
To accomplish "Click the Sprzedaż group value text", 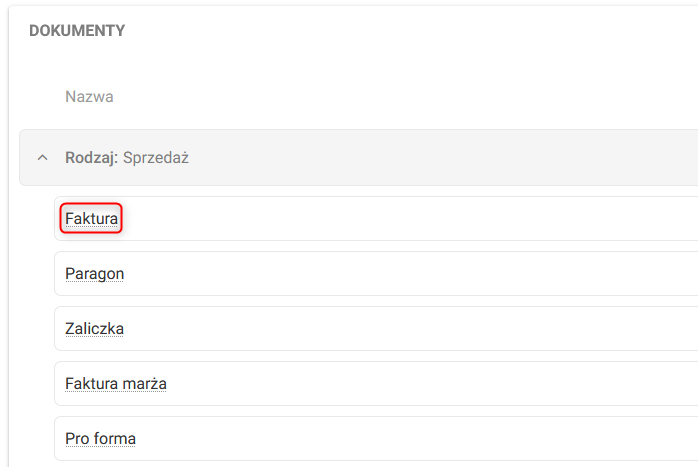I will pos(156,158).
